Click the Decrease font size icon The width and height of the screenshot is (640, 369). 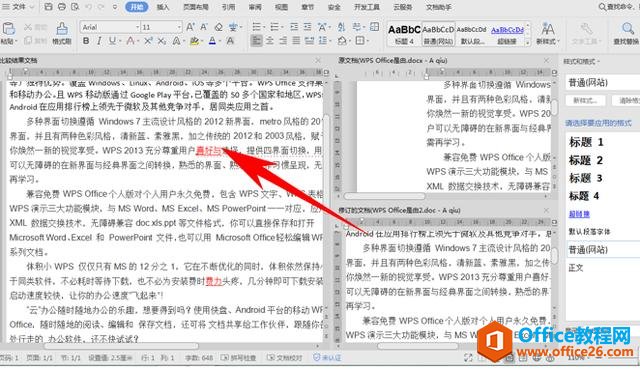[x=204, y=27]
